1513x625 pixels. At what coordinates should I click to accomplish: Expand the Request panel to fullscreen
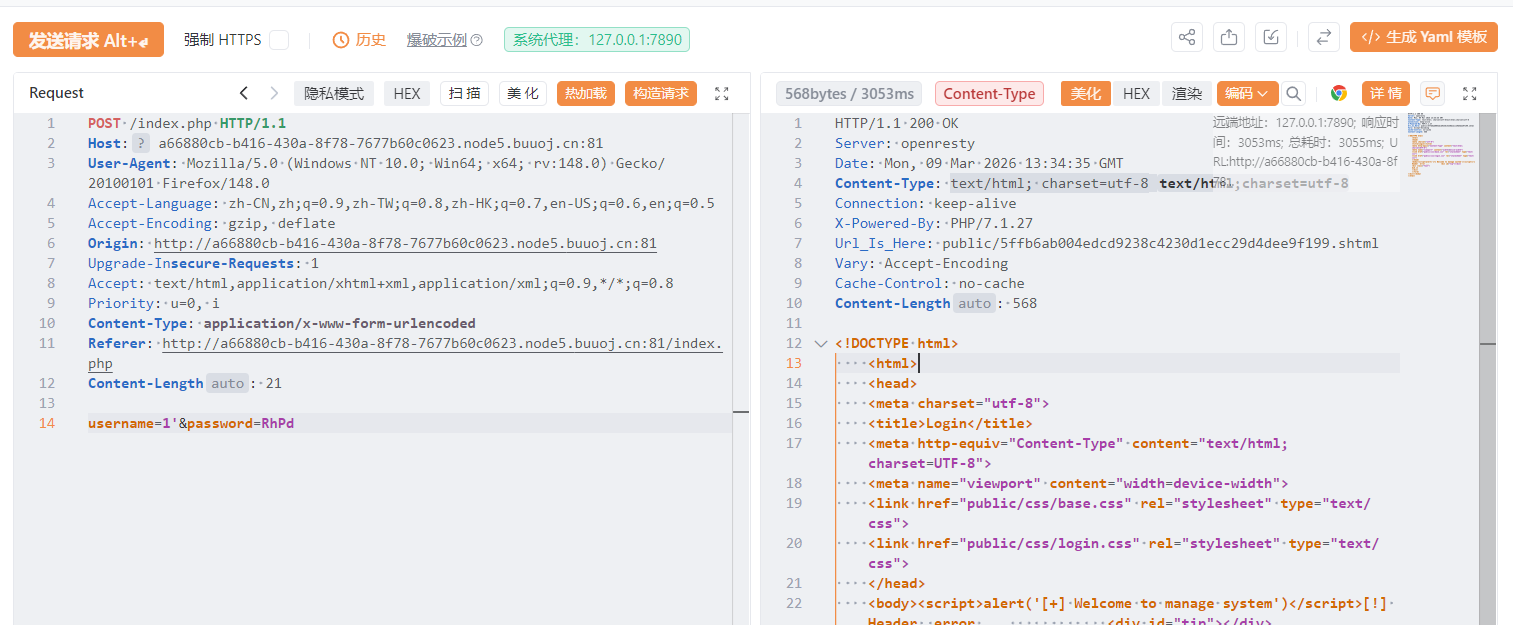click(x=722, y=93)
